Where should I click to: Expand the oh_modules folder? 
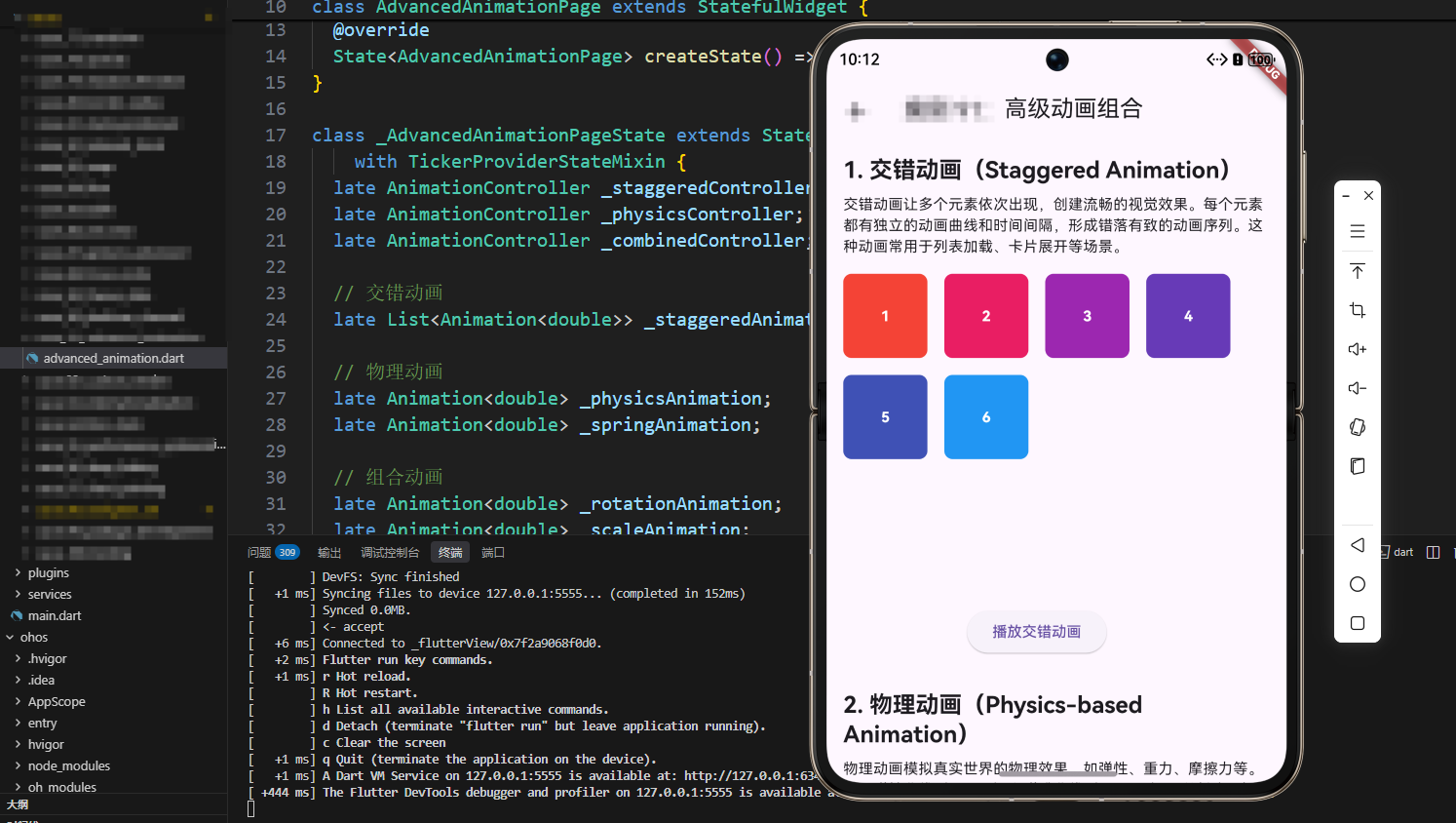point(18,787)
